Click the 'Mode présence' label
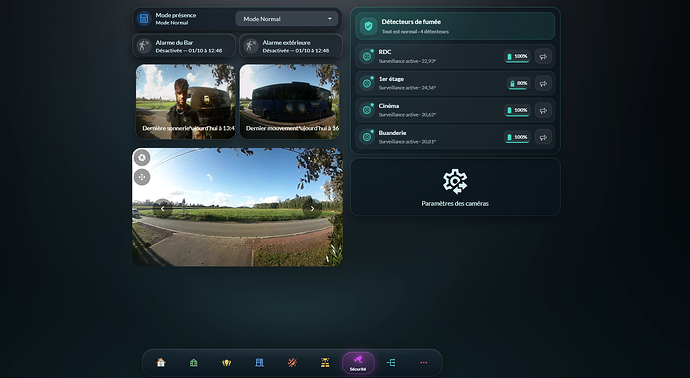The height and width of the screenshot is (378, 690). click(x=176, y=15)
